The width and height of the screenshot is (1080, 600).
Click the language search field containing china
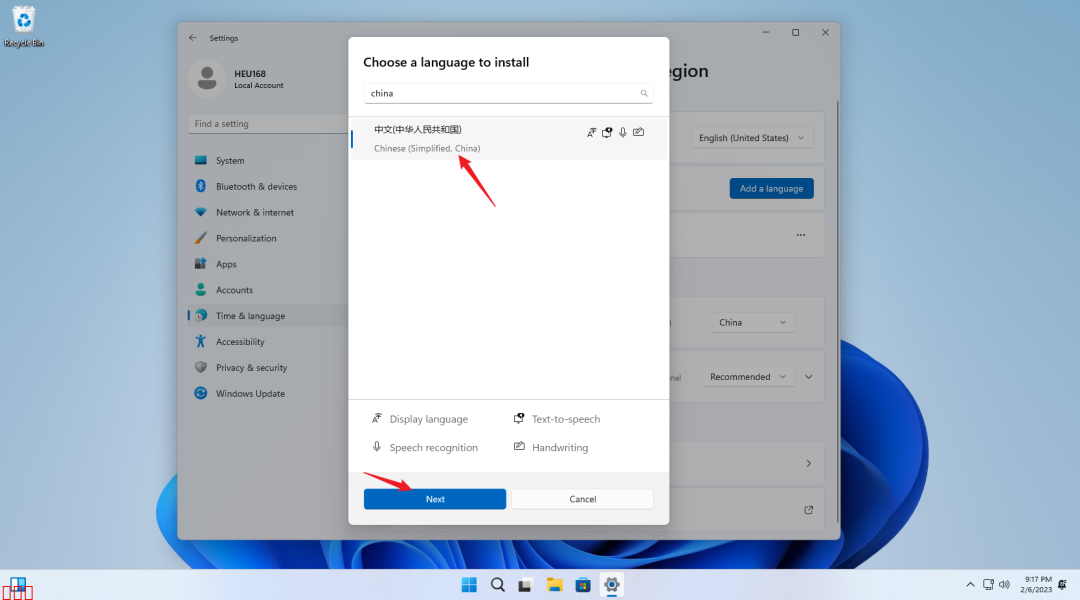508,93
